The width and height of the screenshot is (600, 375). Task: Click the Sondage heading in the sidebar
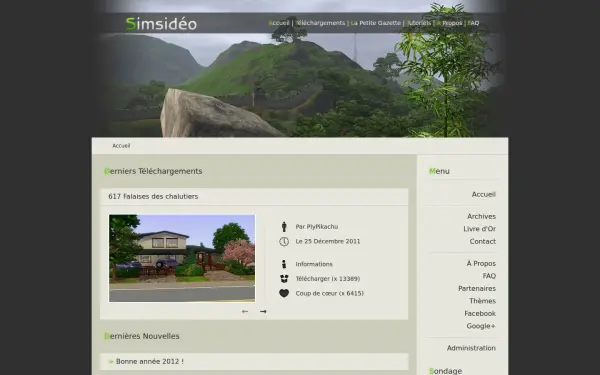click(445, 371)
